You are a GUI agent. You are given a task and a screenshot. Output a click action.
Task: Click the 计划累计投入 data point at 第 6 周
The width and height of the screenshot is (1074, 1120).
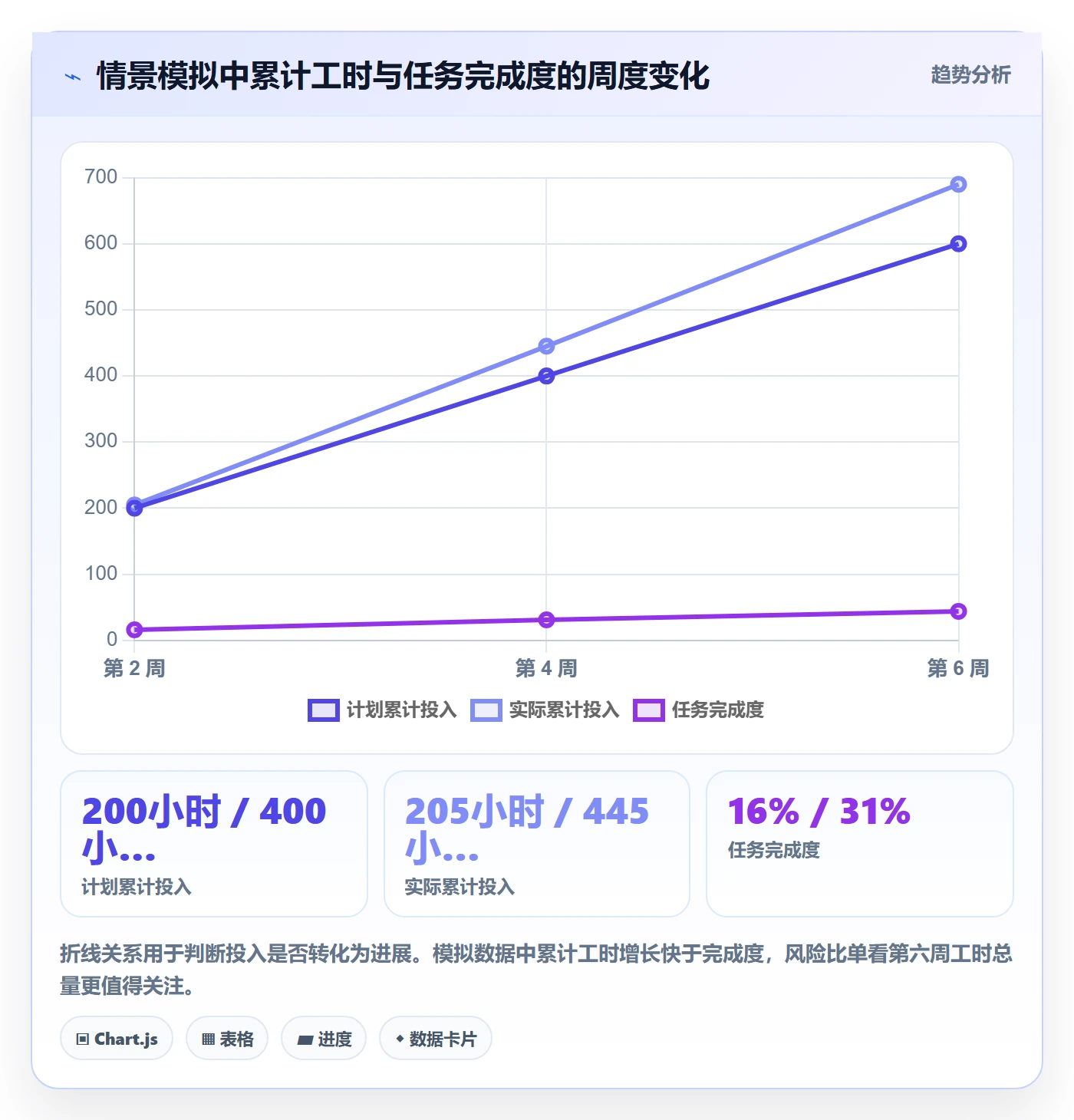(958, 244)
